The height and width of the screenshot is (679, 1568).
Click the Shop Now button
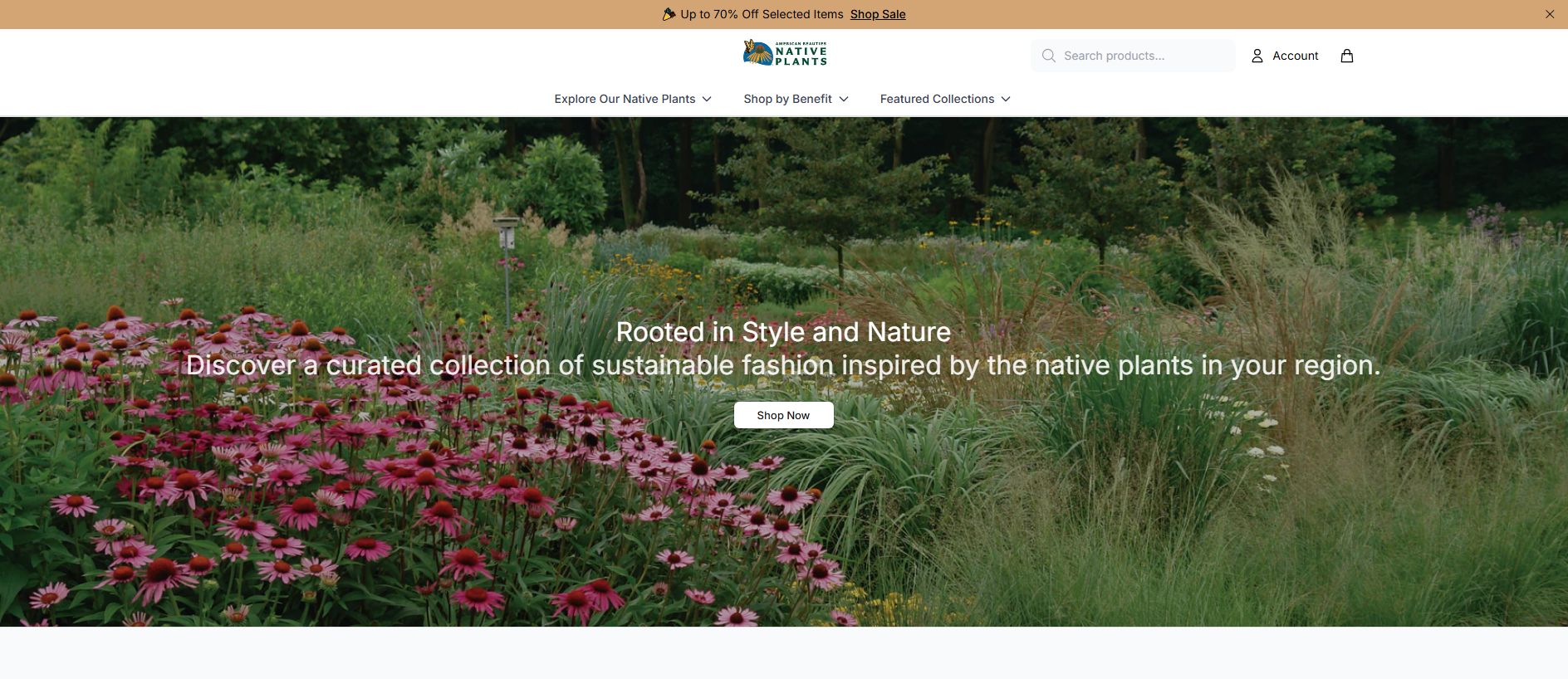click(x=783, y=415)
